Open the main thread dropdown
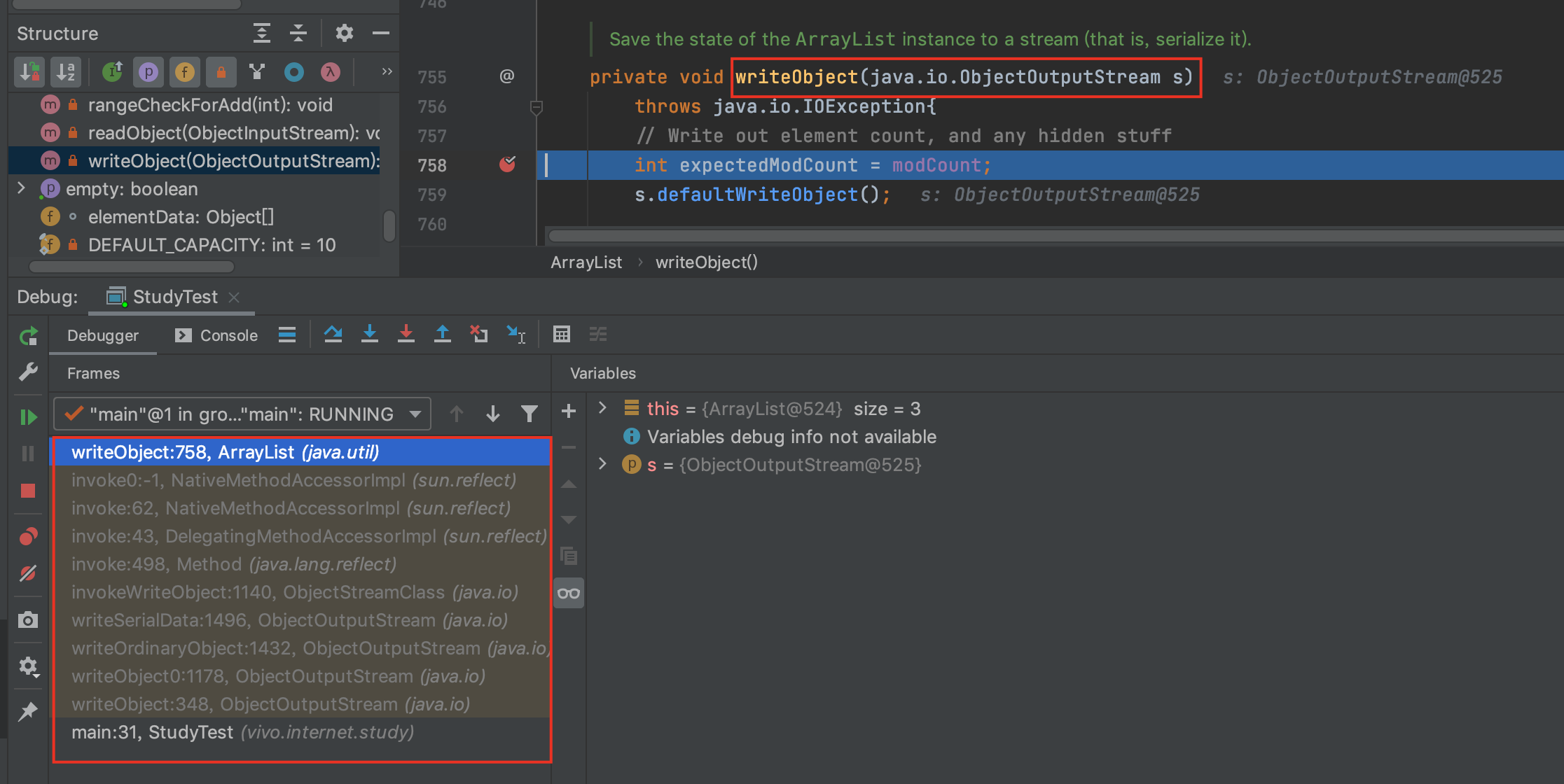 [x=415, y=414]
